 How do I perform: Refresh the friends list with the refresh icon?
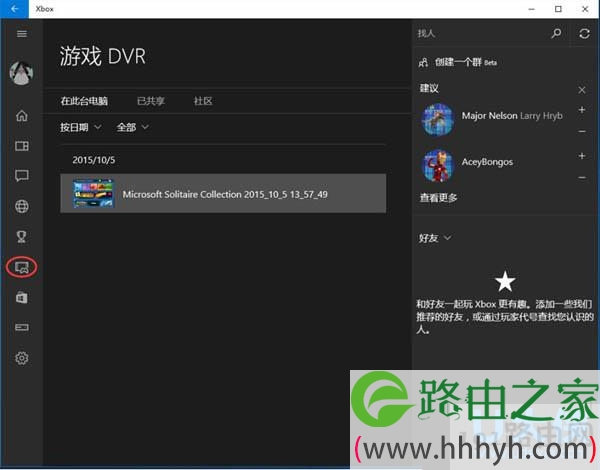584,34
